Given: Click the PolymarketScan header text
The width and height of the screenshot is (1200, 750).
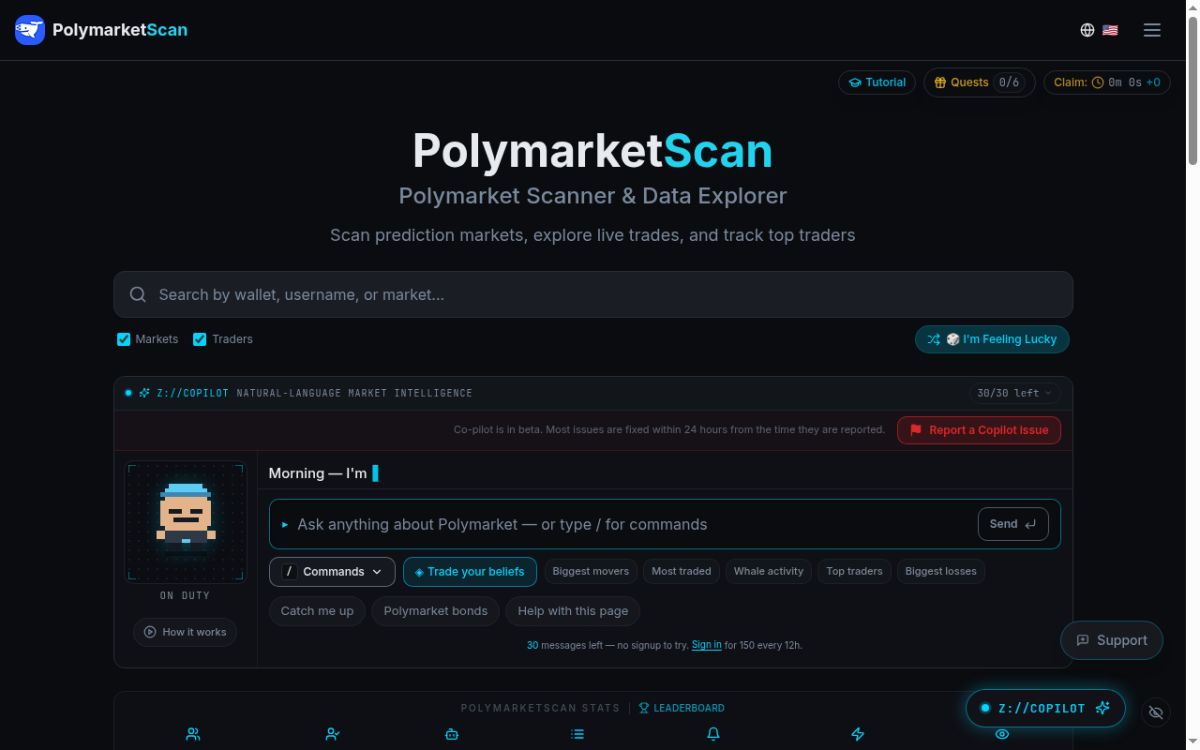Looking at the screenshot, I should 120,30.
